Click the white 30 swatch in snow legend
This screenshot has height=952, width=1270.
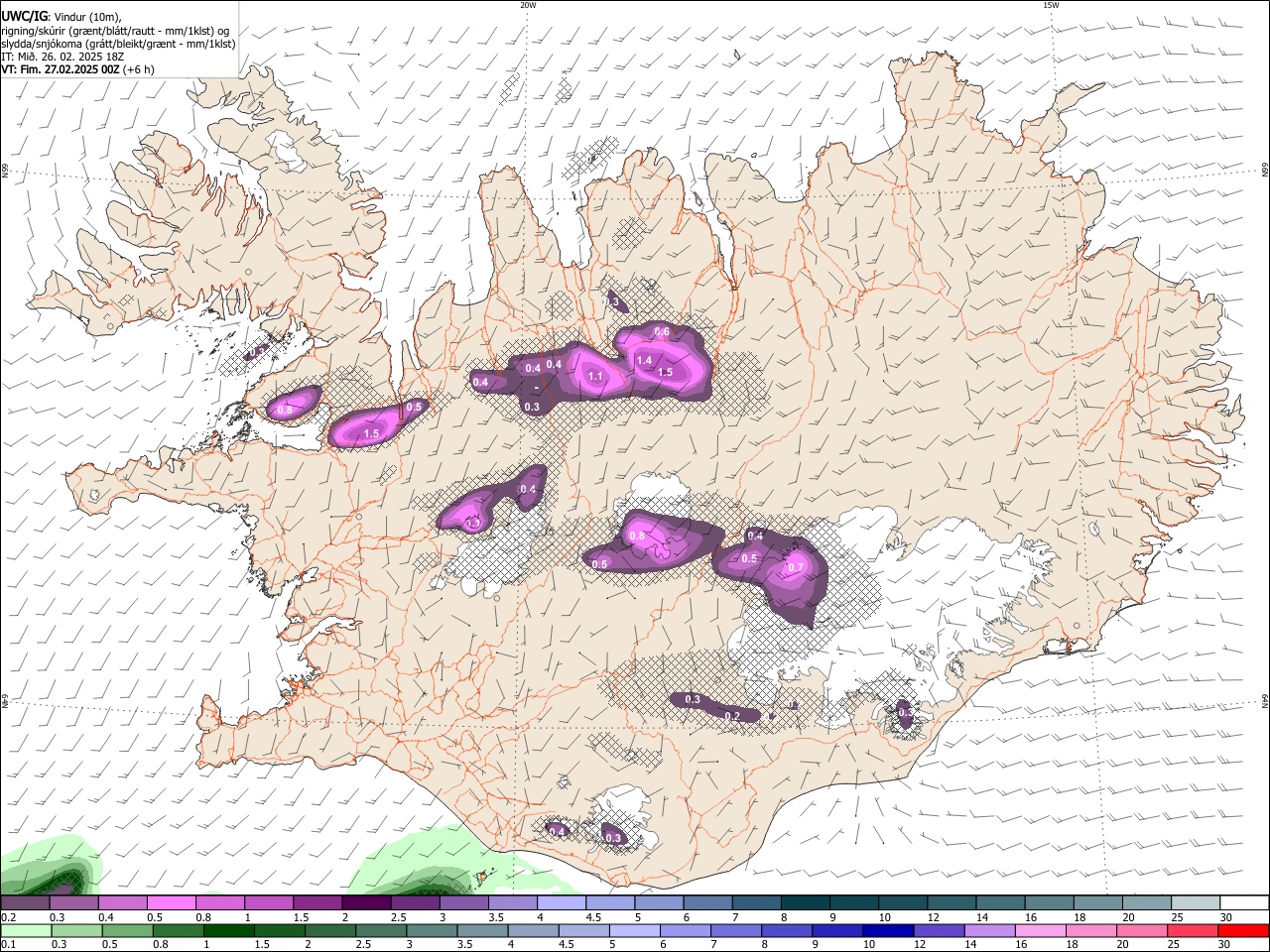[1244, 903]
